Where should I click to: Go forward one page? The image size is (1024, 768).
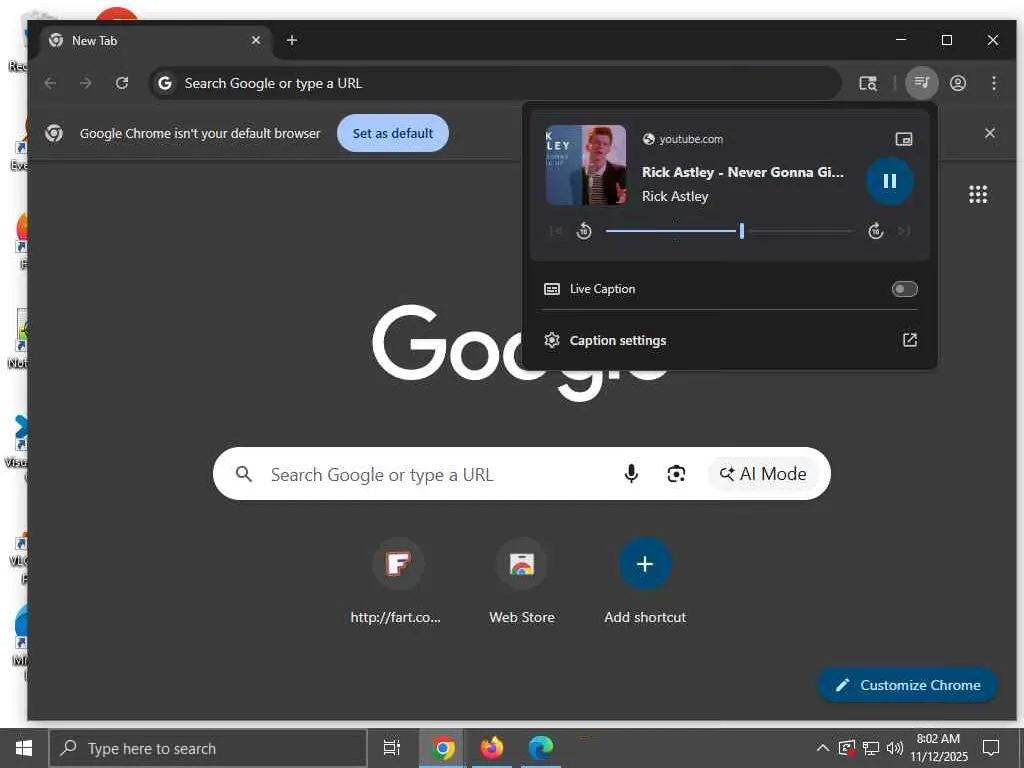(x=86, y=83)
